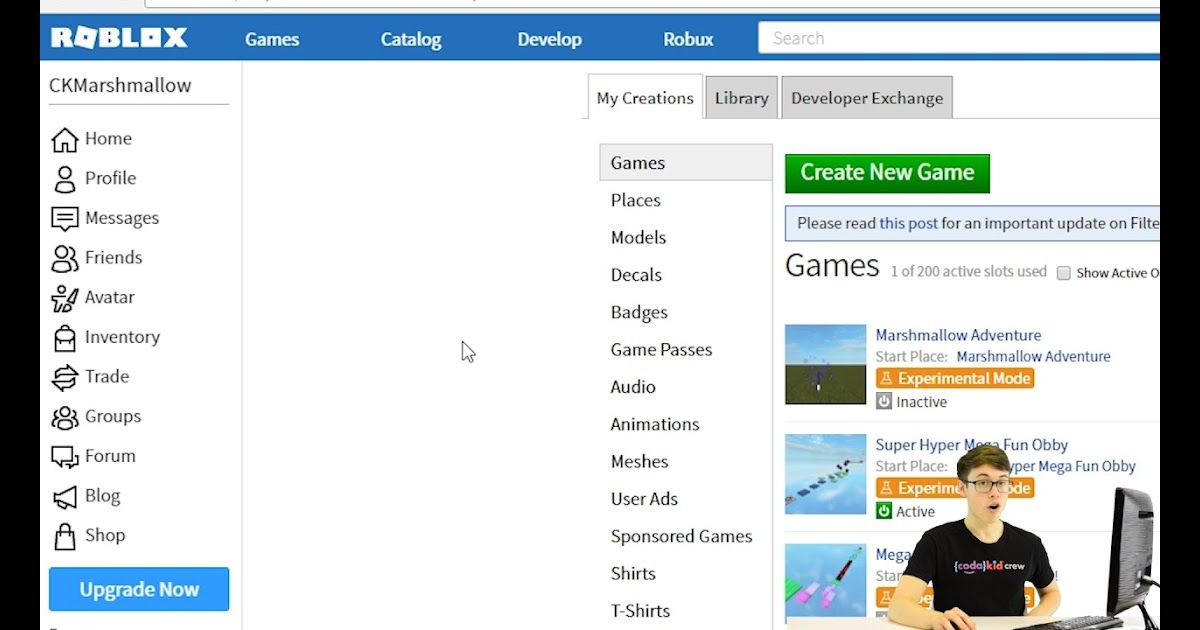Click the Friends label in sidebar
Viewport: 1200px width, 630px height.
(x=113, y=258)
